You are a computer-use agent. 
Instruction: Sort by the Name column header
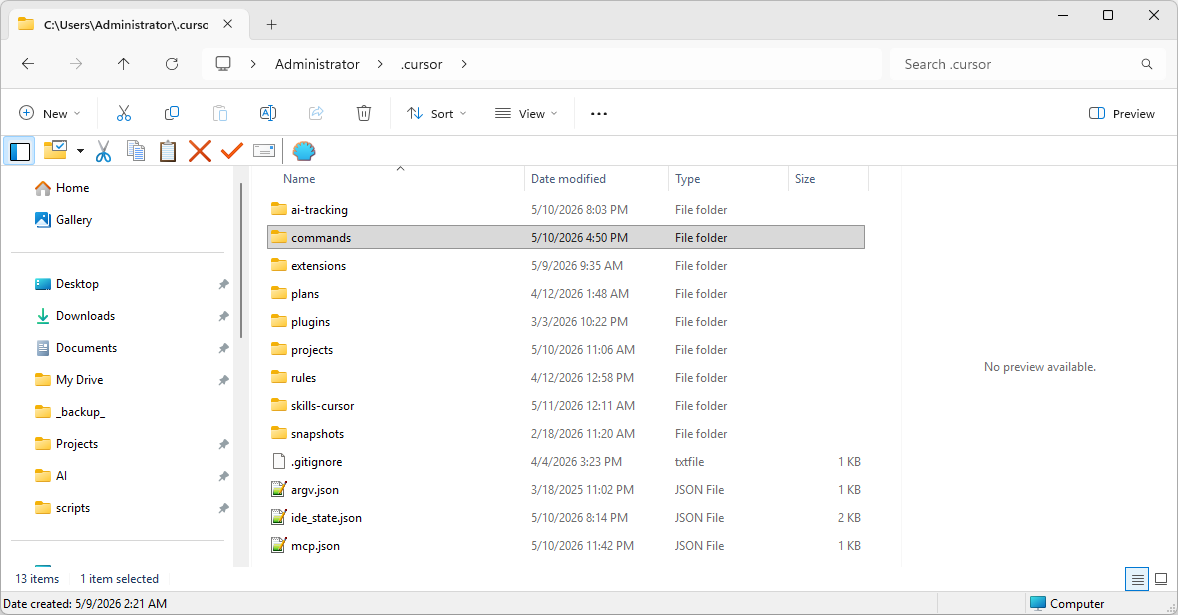299,179
